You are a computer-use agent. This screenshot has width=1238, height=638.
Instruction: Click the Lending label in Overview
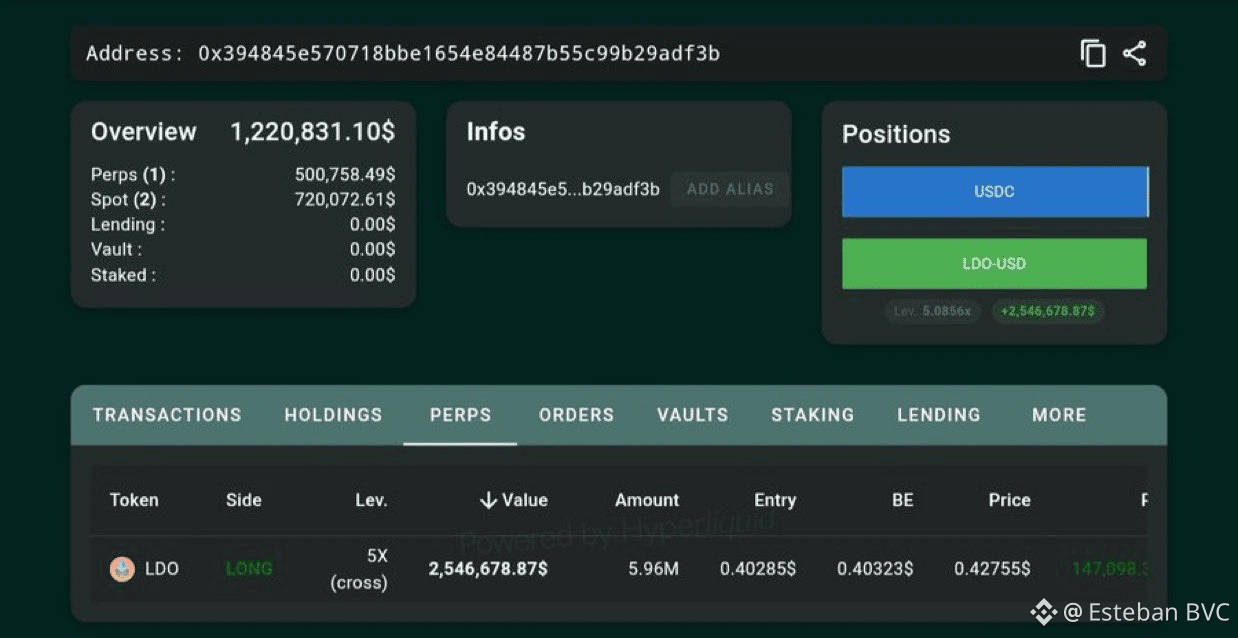coord(128,224)
